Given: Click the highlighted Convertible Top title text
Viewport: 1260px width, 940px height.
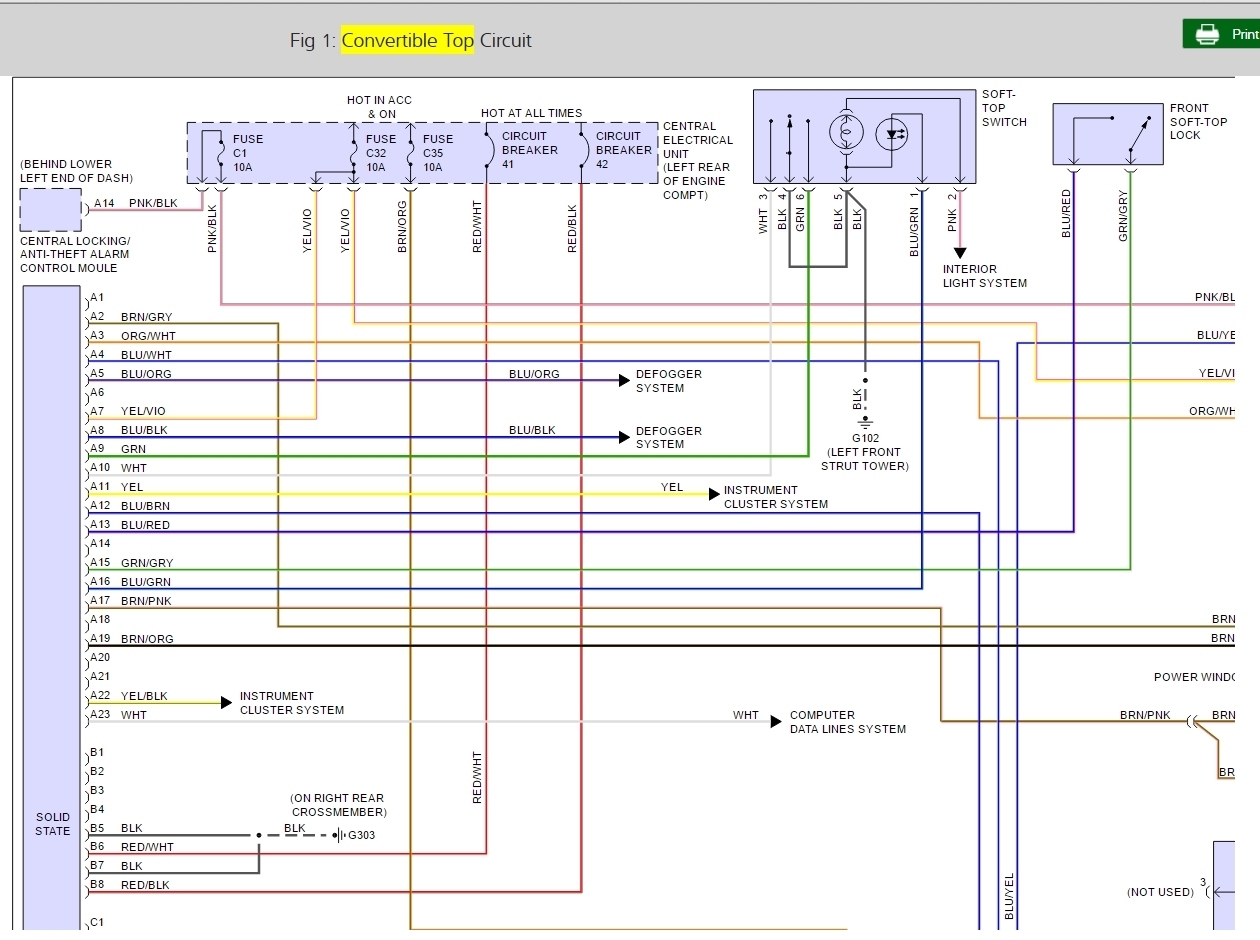Looking at the screenshot, I should tap(408, 40).
